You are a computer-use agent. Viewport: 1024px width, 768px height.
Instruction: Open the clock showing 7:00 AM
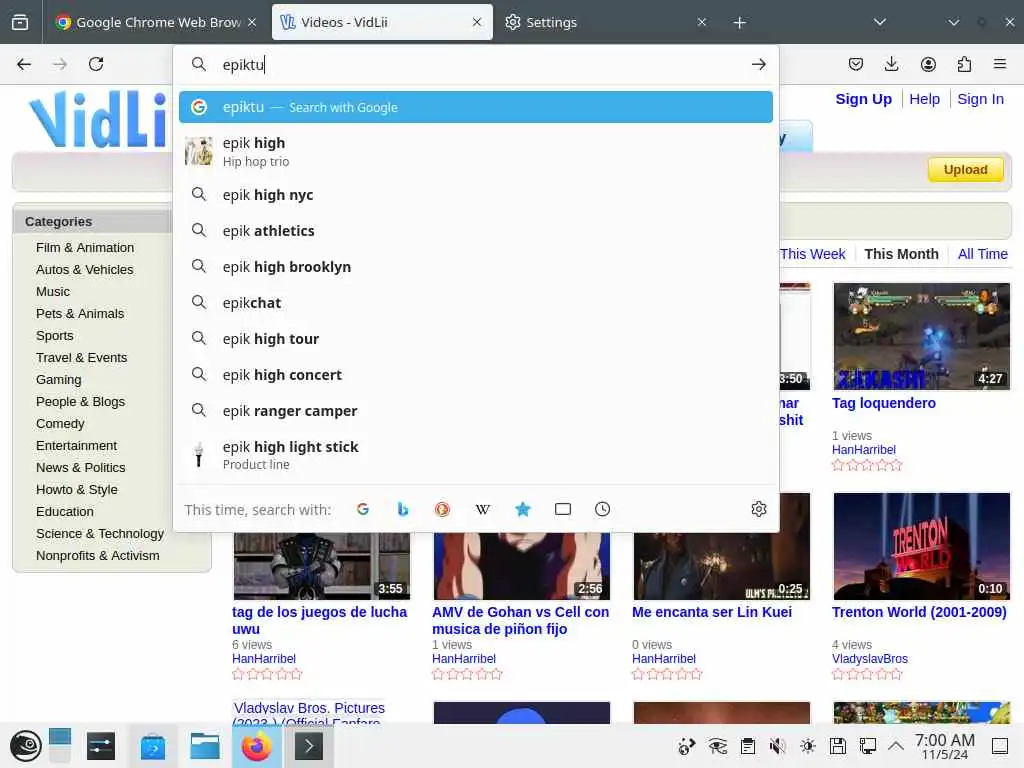pos(944,746)
